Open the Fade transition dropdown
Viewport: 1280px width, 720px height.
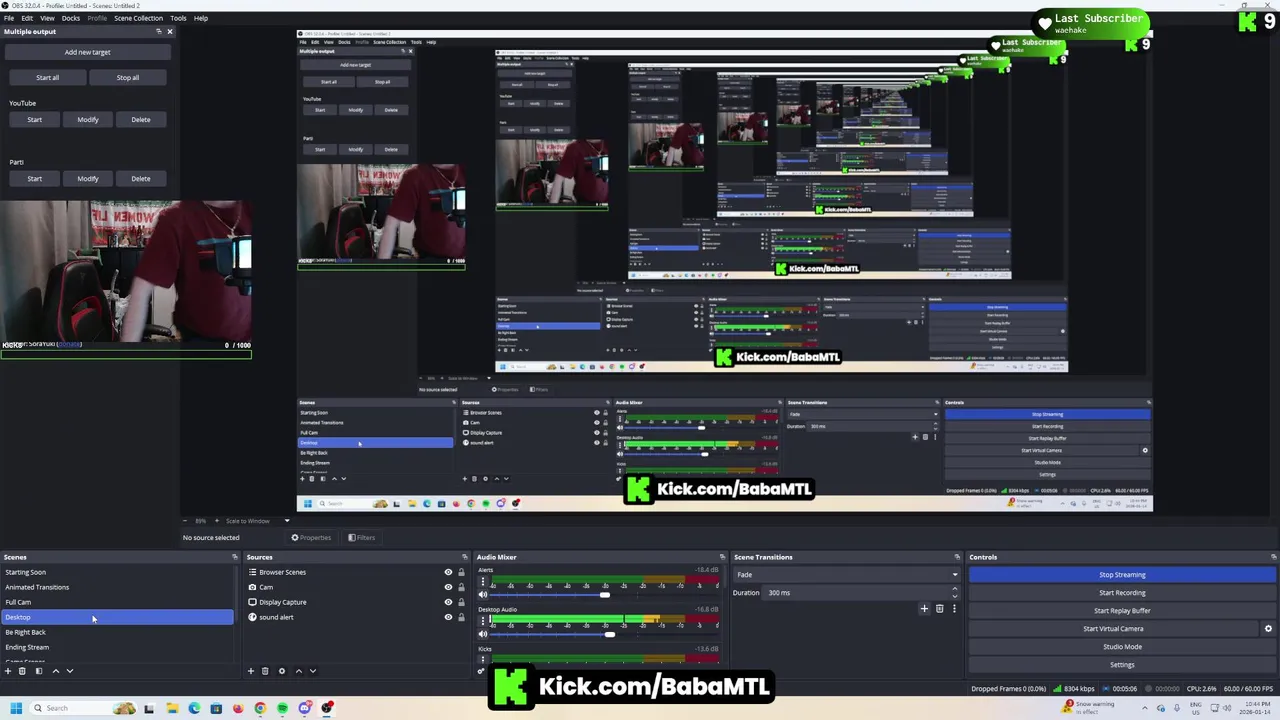(x=847, y=575)
